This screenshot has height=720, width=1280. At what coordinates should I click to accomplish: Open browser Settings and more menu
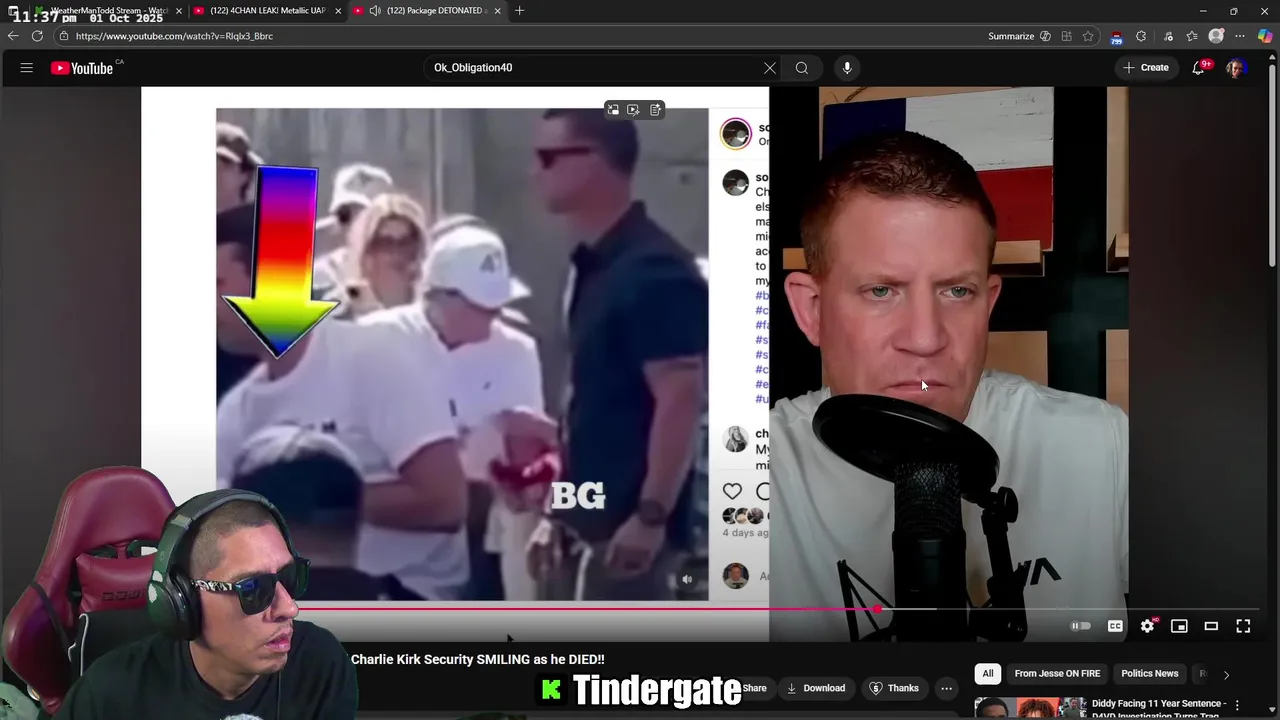click(x=1240, y=36)
